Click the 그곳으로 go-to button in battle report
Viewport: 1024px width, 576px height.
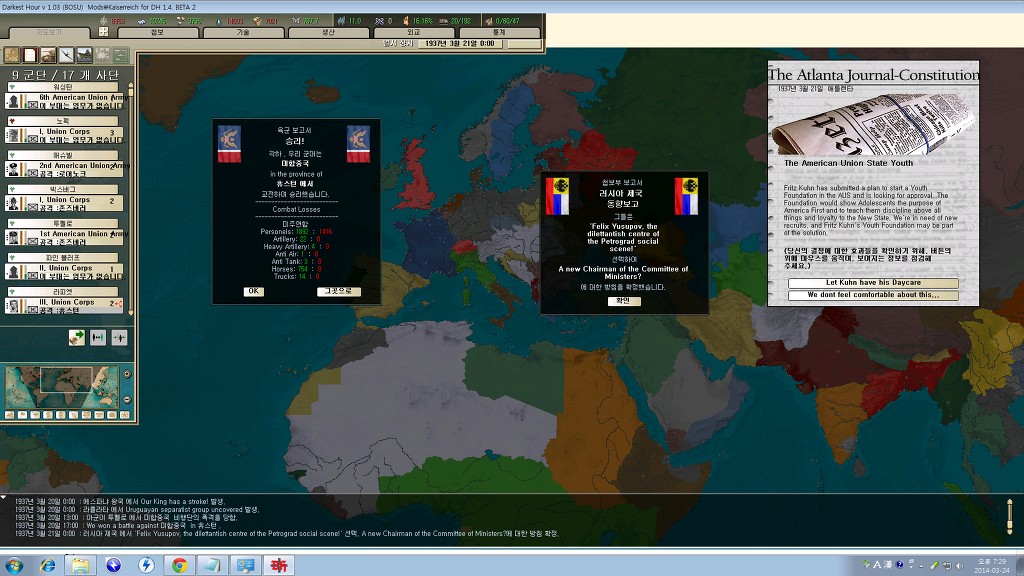tap(338, 291)
